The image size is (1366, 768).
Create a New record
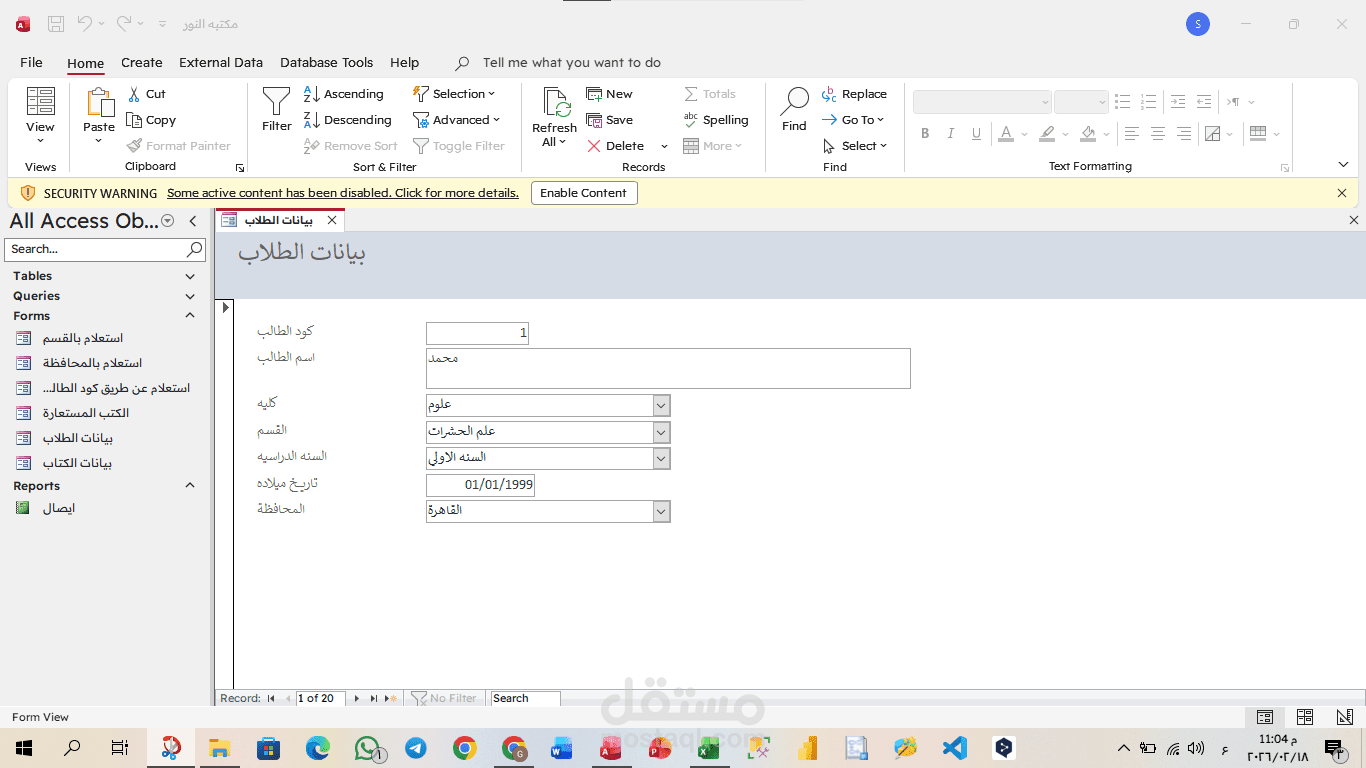(609, 94)
